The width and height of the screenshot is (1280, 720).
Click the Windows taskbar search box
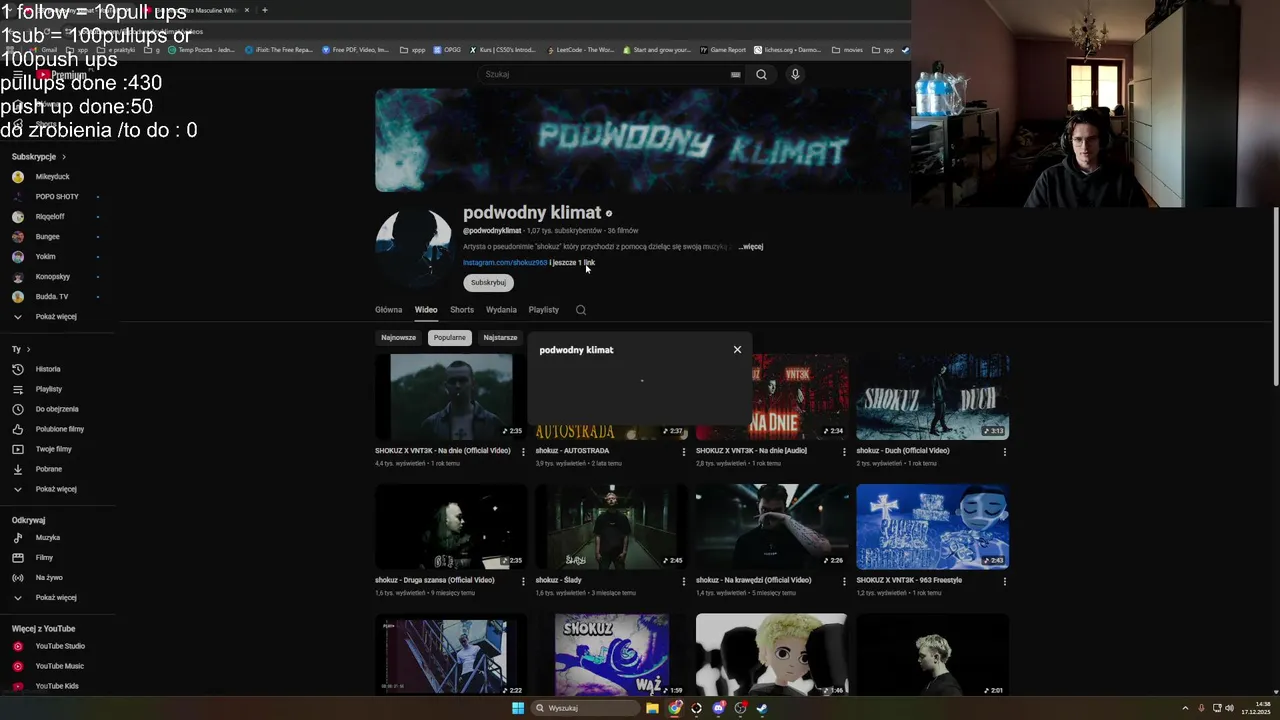[x=585, y=708]
